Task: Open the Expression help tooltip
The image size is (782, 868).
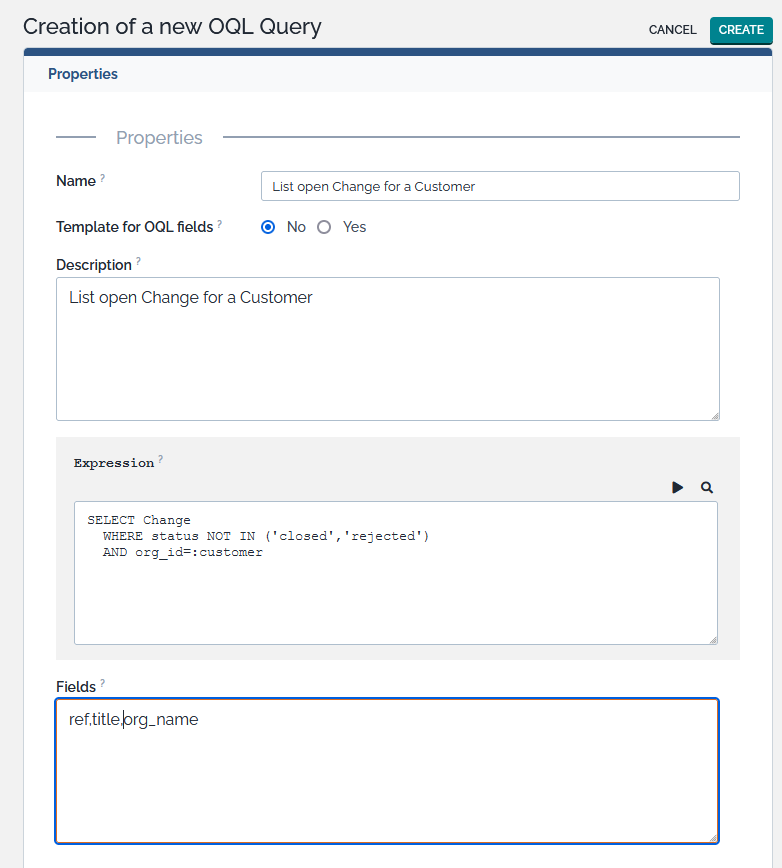Action: [x=161, y=457]
